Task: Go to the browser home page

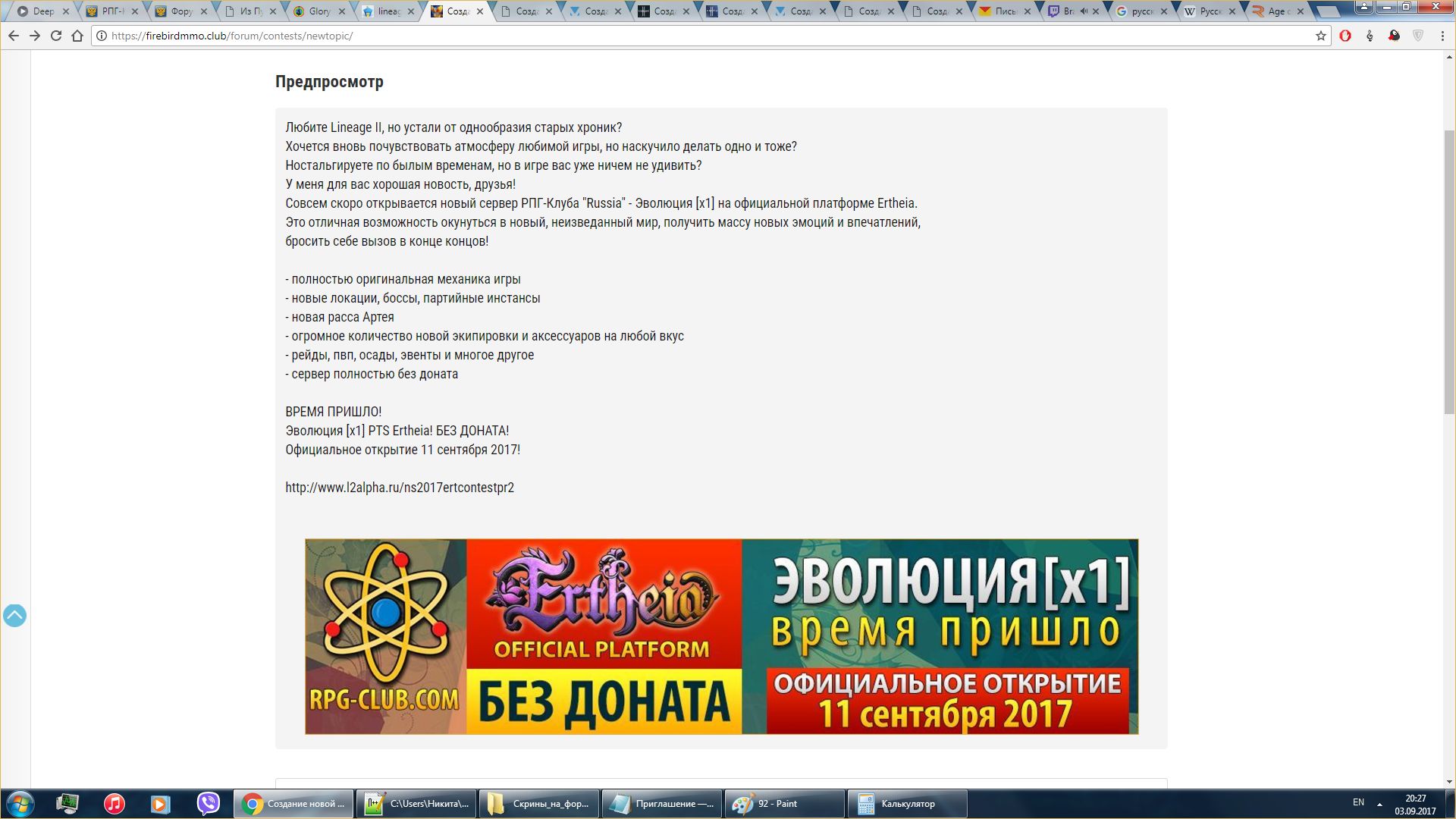Action: tap(77, 36)
